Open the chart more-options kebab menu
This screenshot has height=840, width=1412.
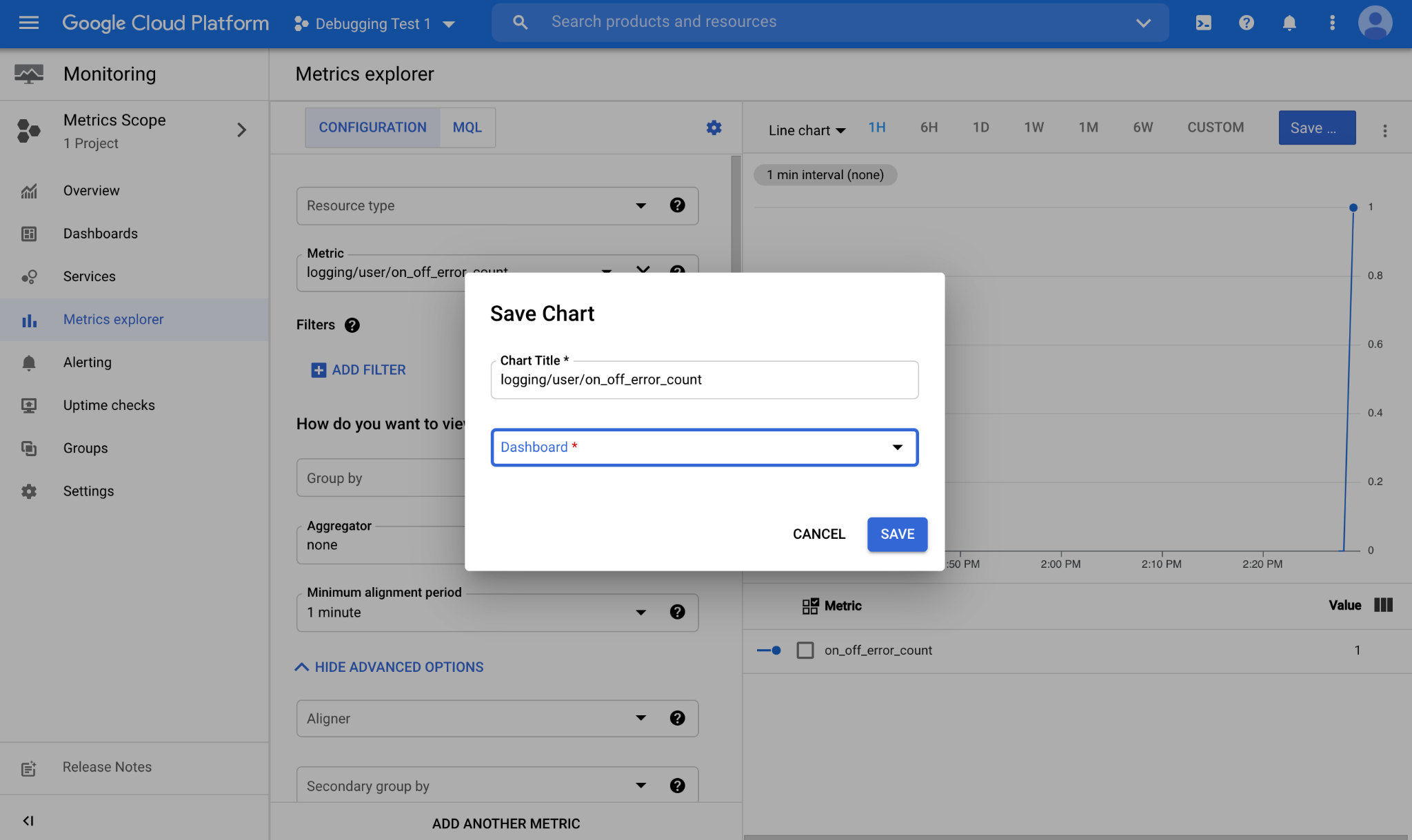point(1384,130)
